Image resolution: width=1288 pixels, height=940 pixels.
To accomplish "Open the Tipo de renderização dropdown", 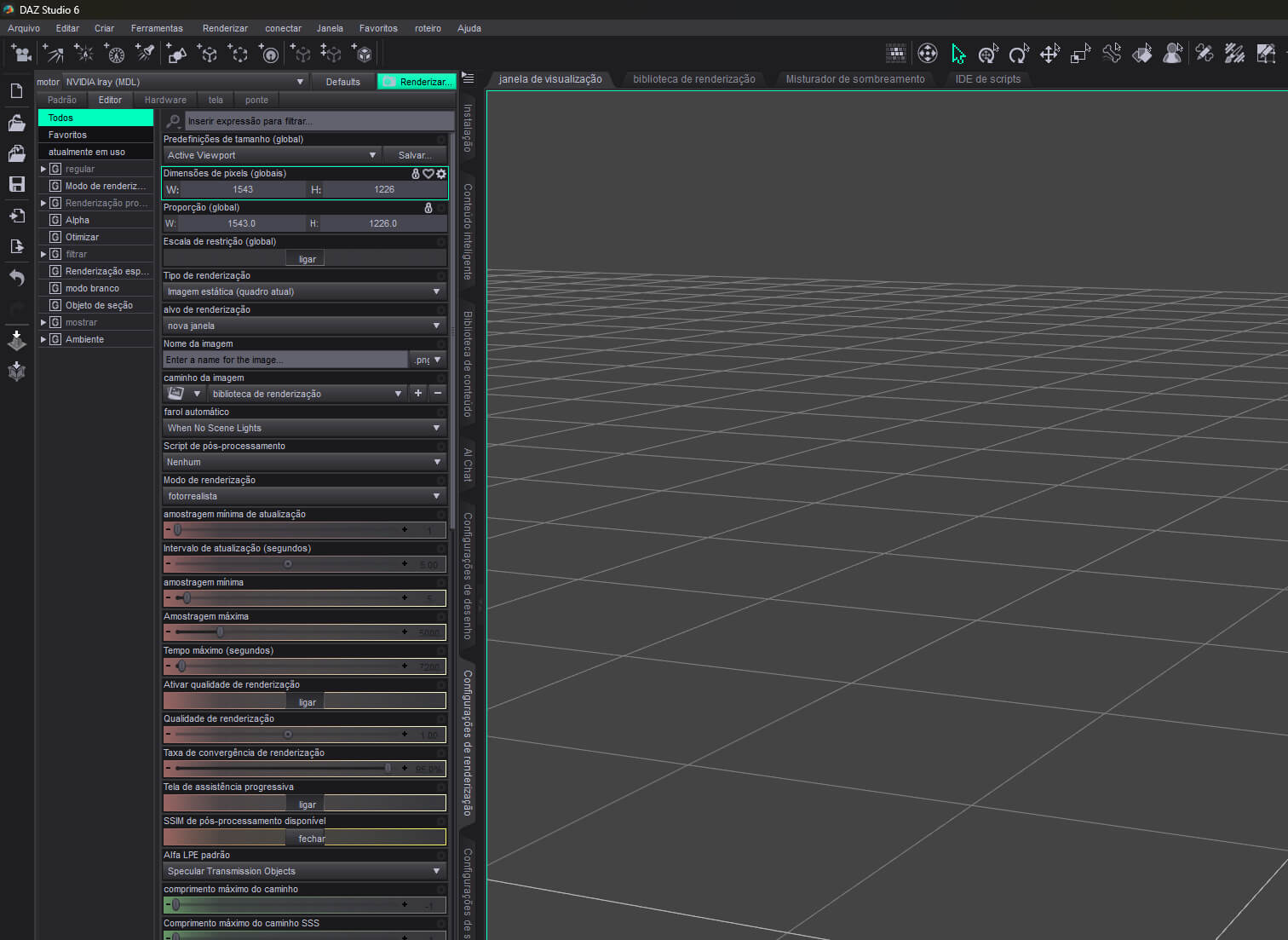I will pyautogui.click(x=305, y=291).
